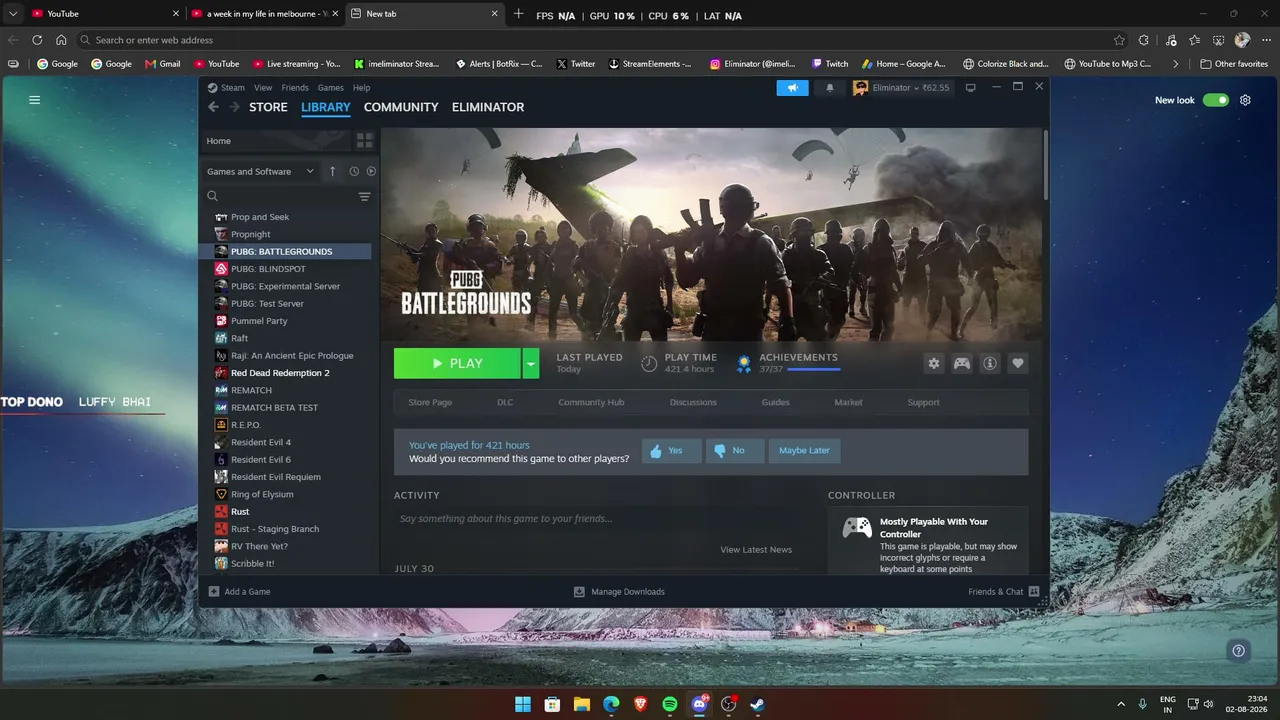The image size is (1280, 720).
Task: Click the help question mark icon
Action: 1238,651
